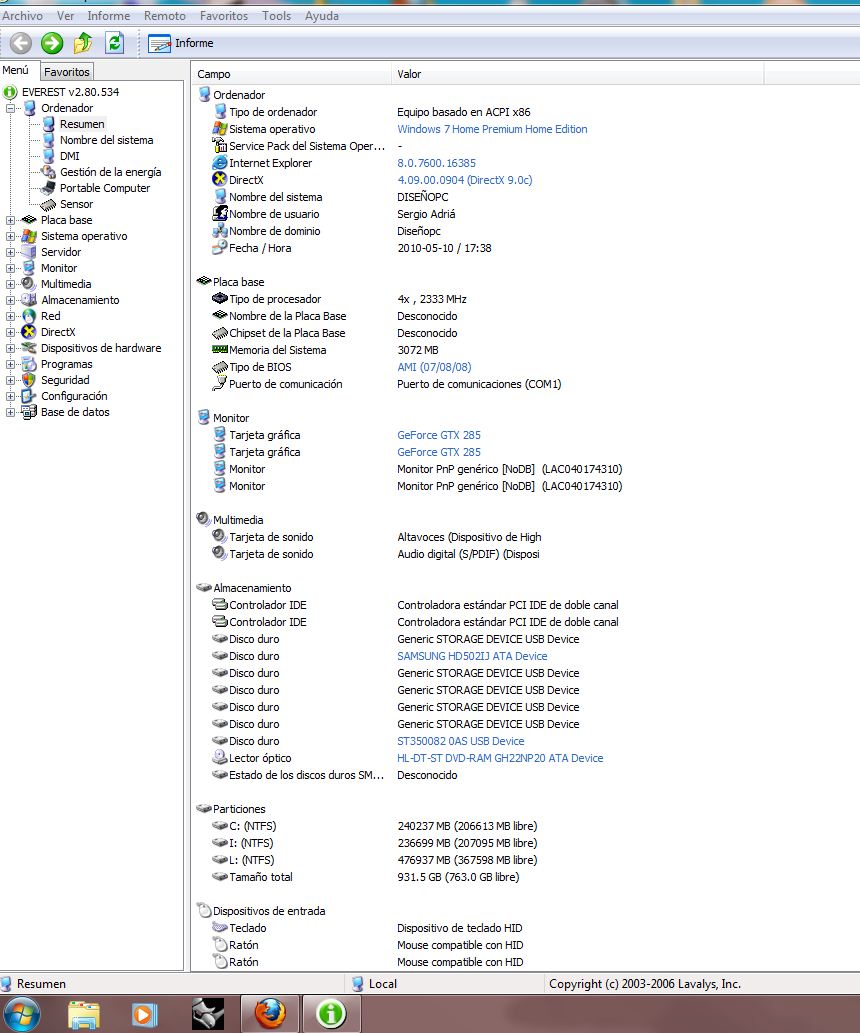
Task: Click the Memoria del Sistema icon
Action: tap(219, 350)
